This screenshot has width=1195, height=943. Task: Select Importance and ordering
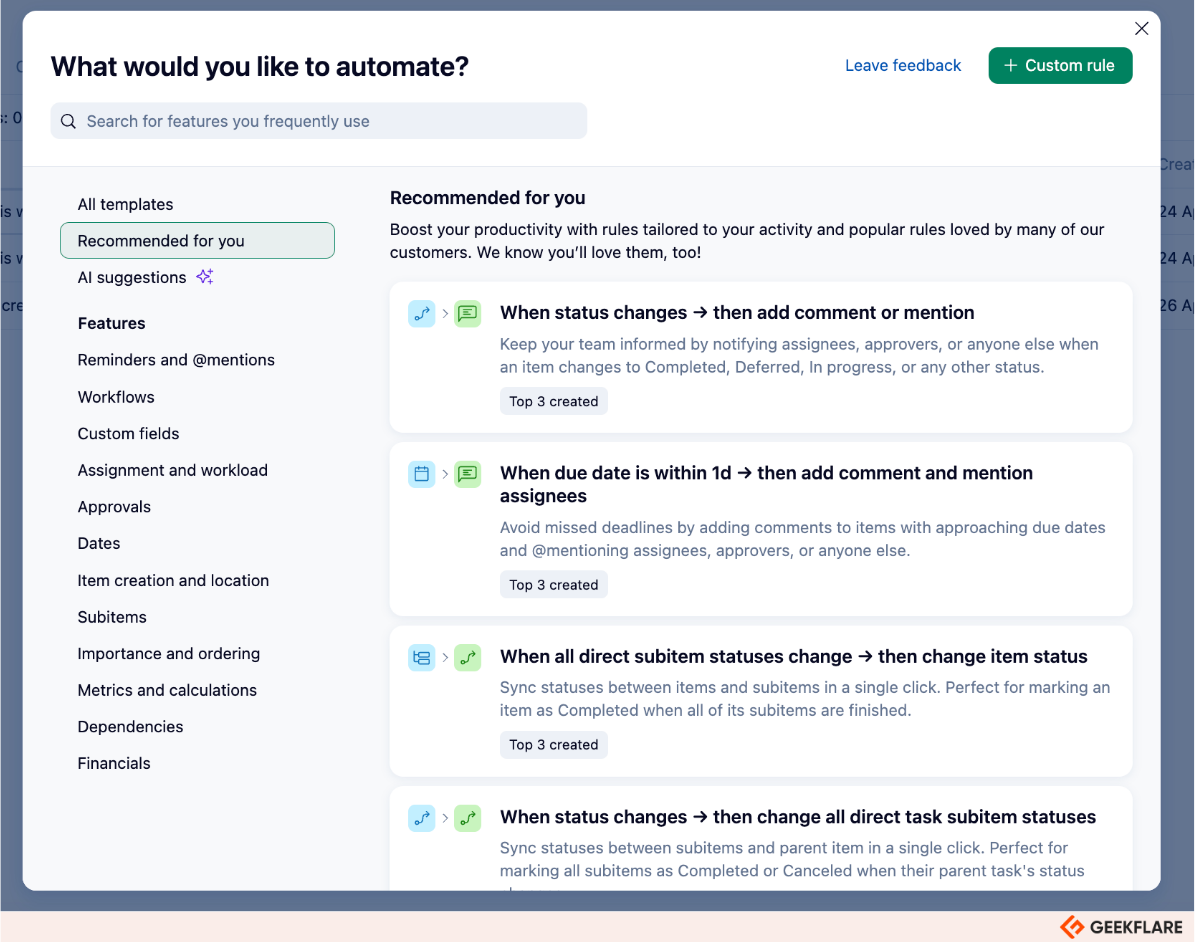(168, 654)
